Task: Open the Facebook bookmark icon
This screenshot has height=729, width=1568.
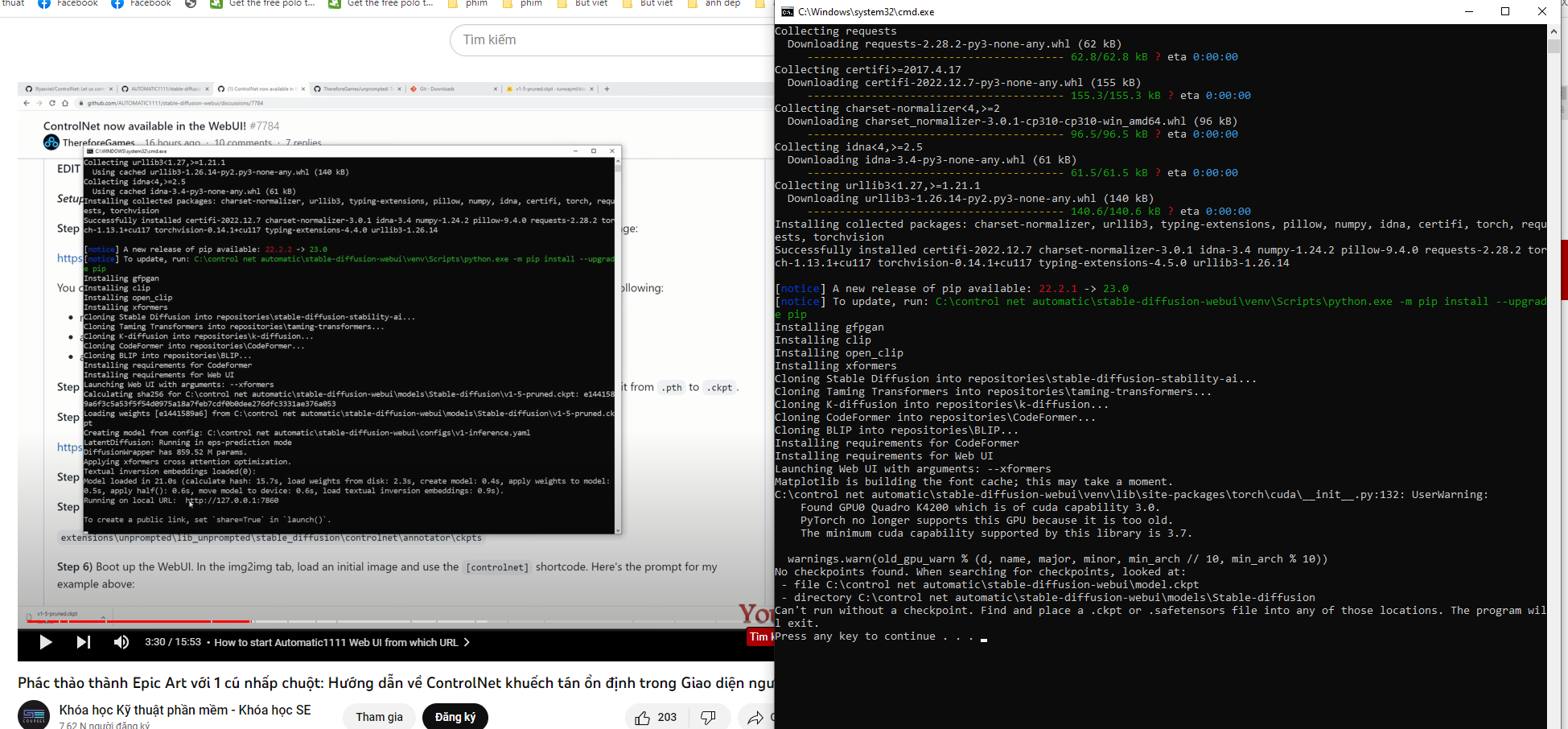Action: point(46,4)
